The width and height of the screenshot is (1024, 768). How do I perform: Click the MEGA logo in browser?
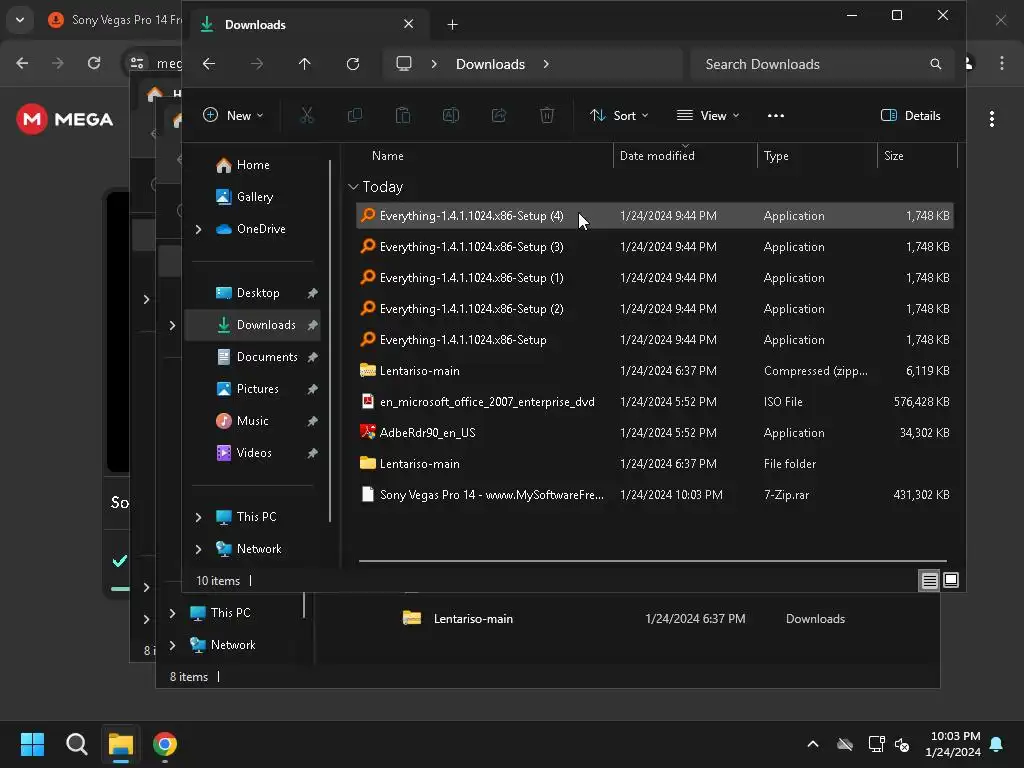[x=65, y=120]
